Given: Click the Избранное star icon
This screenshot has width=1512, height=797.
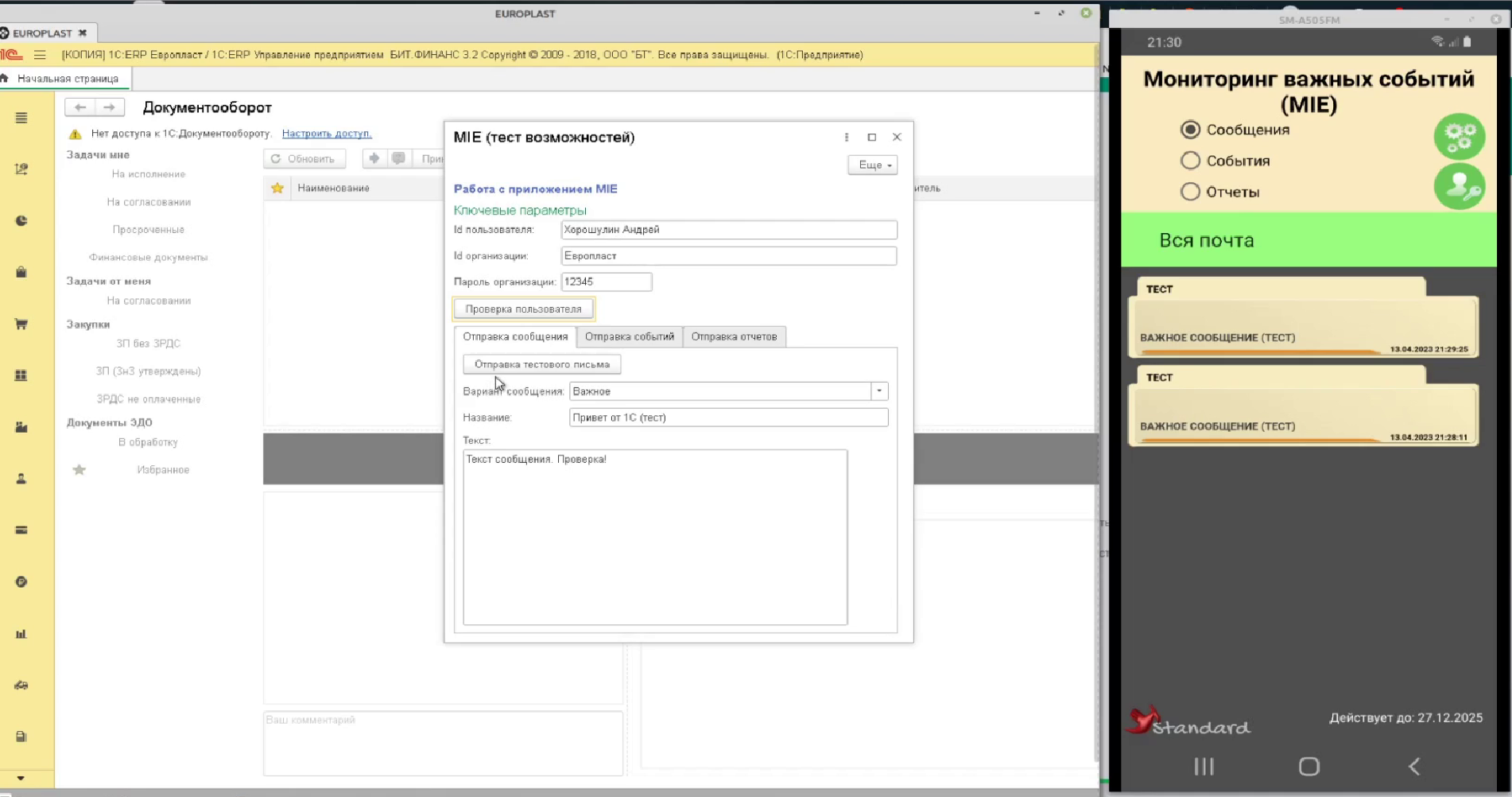Looking at the screenshot, I should click(79, 470).
